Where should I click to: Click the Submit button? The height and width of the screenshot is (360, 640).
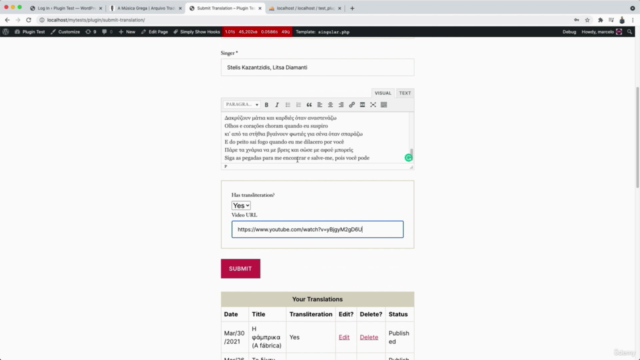coord(240,269)
